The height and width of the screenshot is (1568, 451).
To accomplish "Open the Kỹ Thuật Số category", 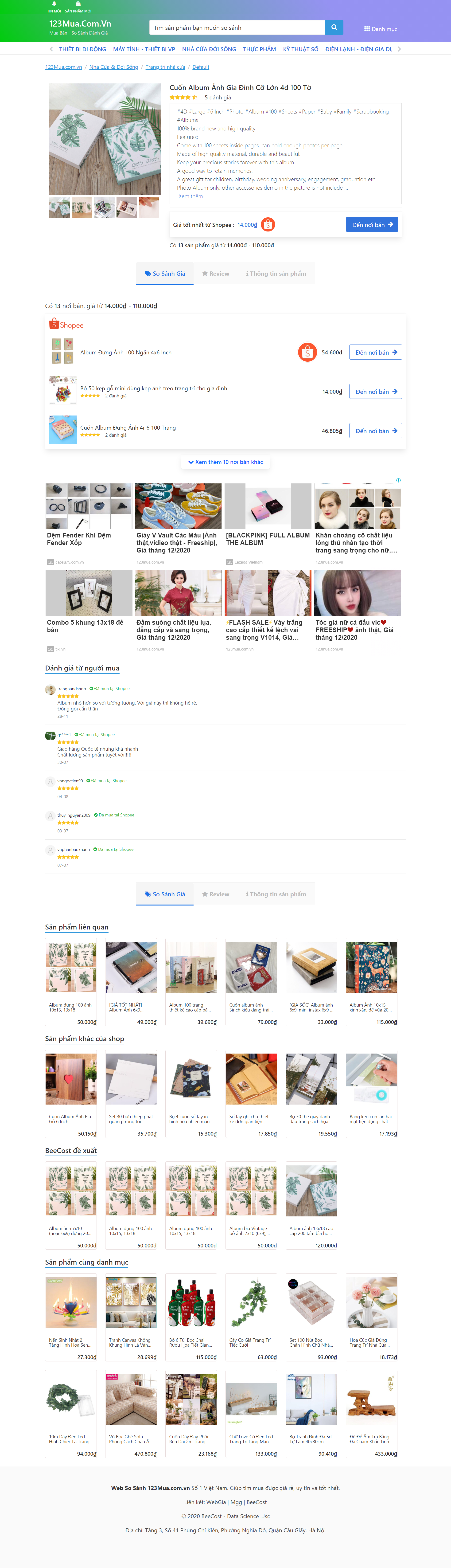I will [x=301, y=49].
